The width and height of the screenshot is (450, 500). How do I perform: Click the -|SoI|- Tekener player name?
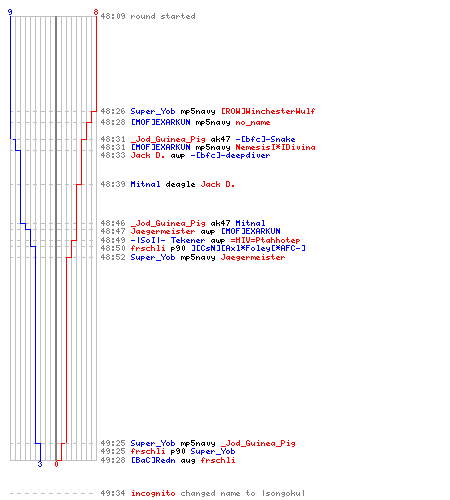coord(168,240)
